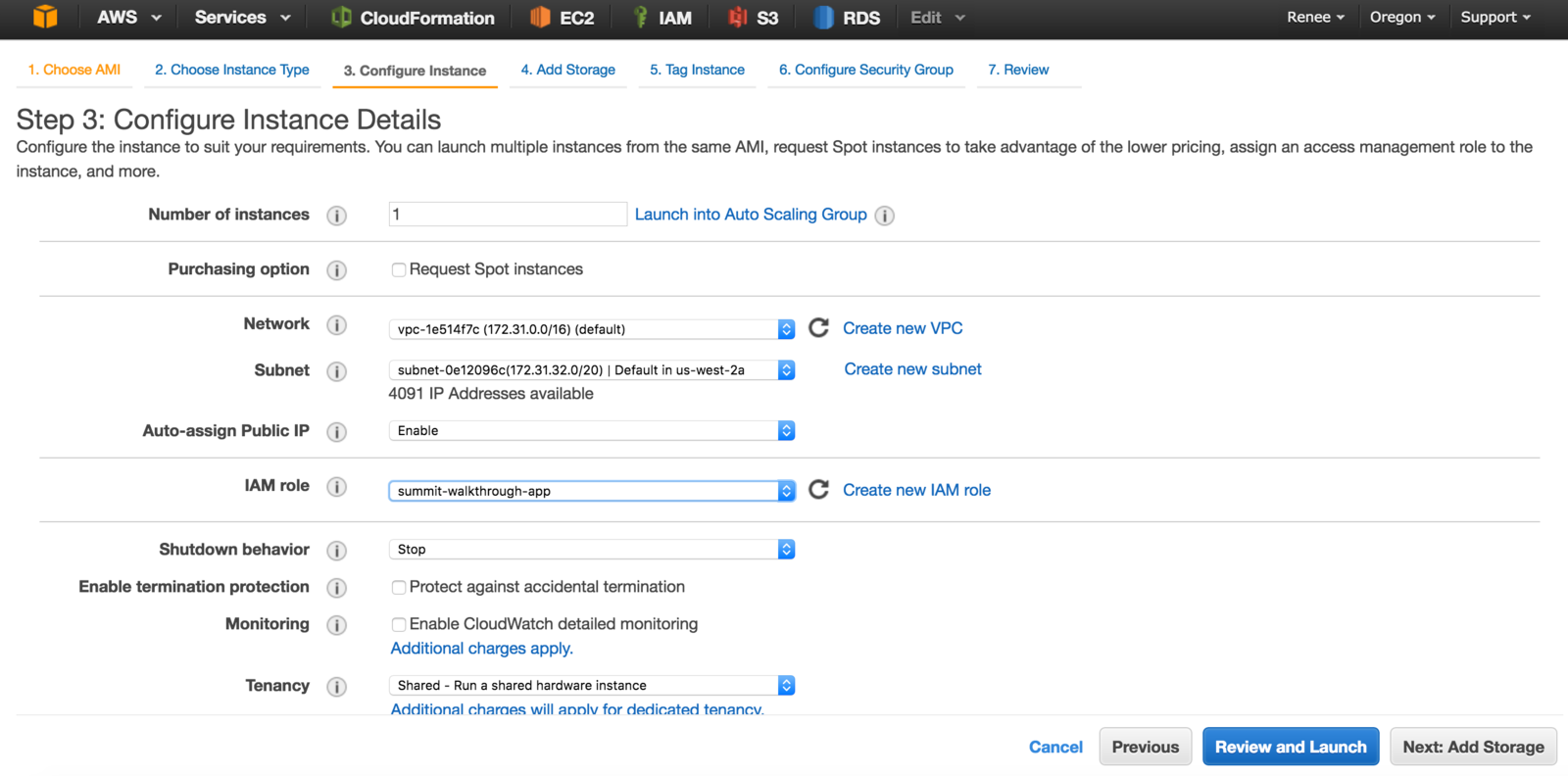Show info for Enable termination protection

pos(337,588)
